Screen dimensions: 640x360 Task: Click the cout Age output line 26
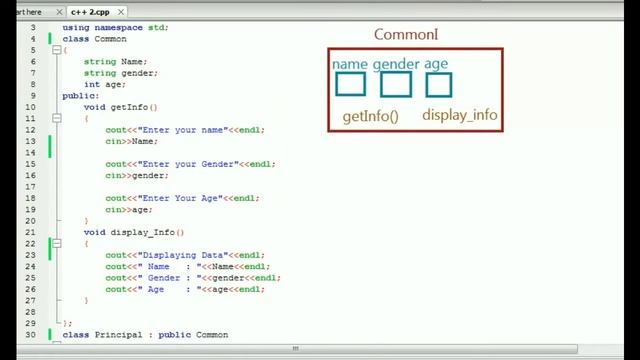pos(185,289)
